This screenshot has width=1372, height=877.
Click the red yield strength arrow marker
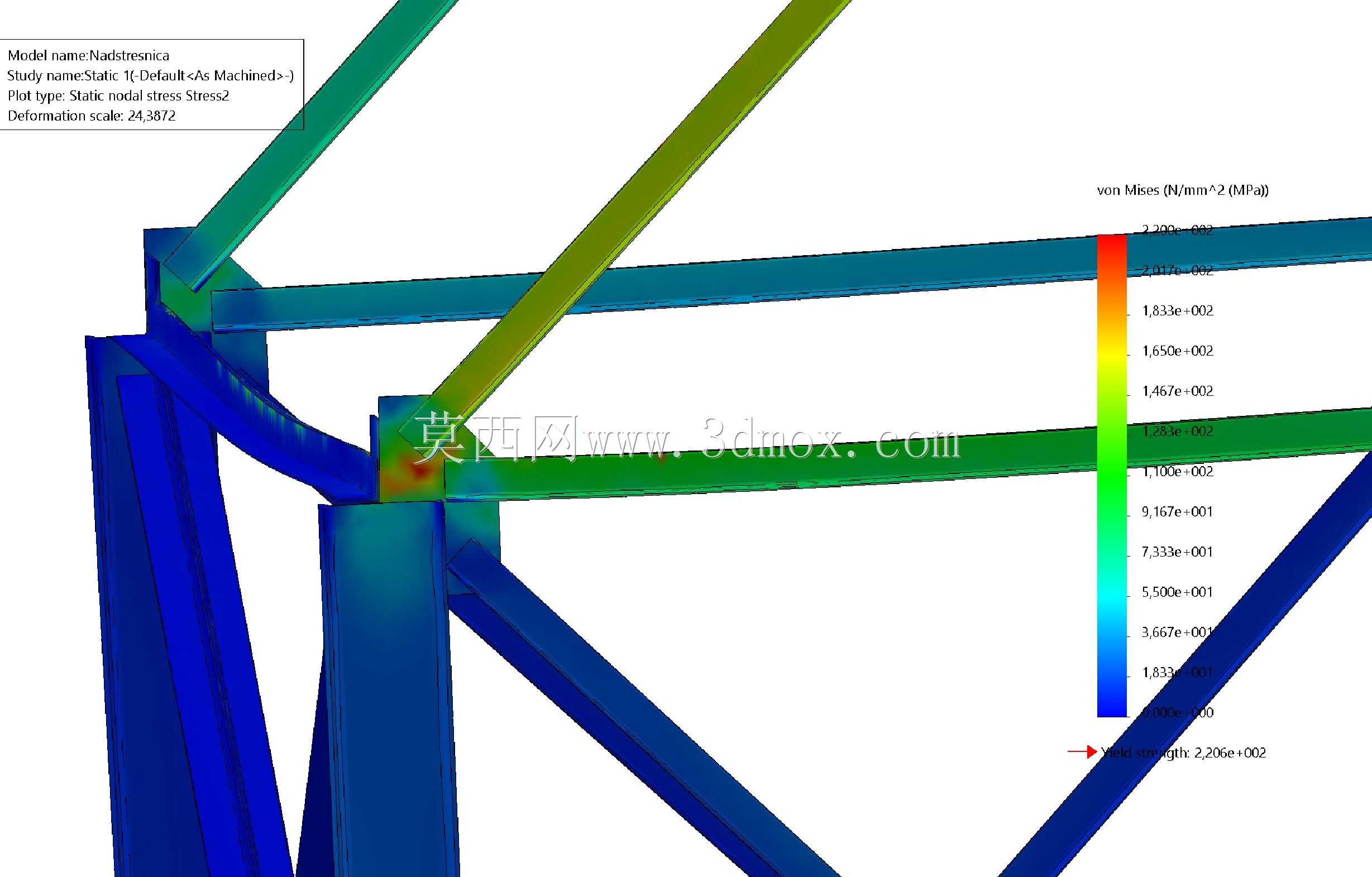(x=1082, y=753)
